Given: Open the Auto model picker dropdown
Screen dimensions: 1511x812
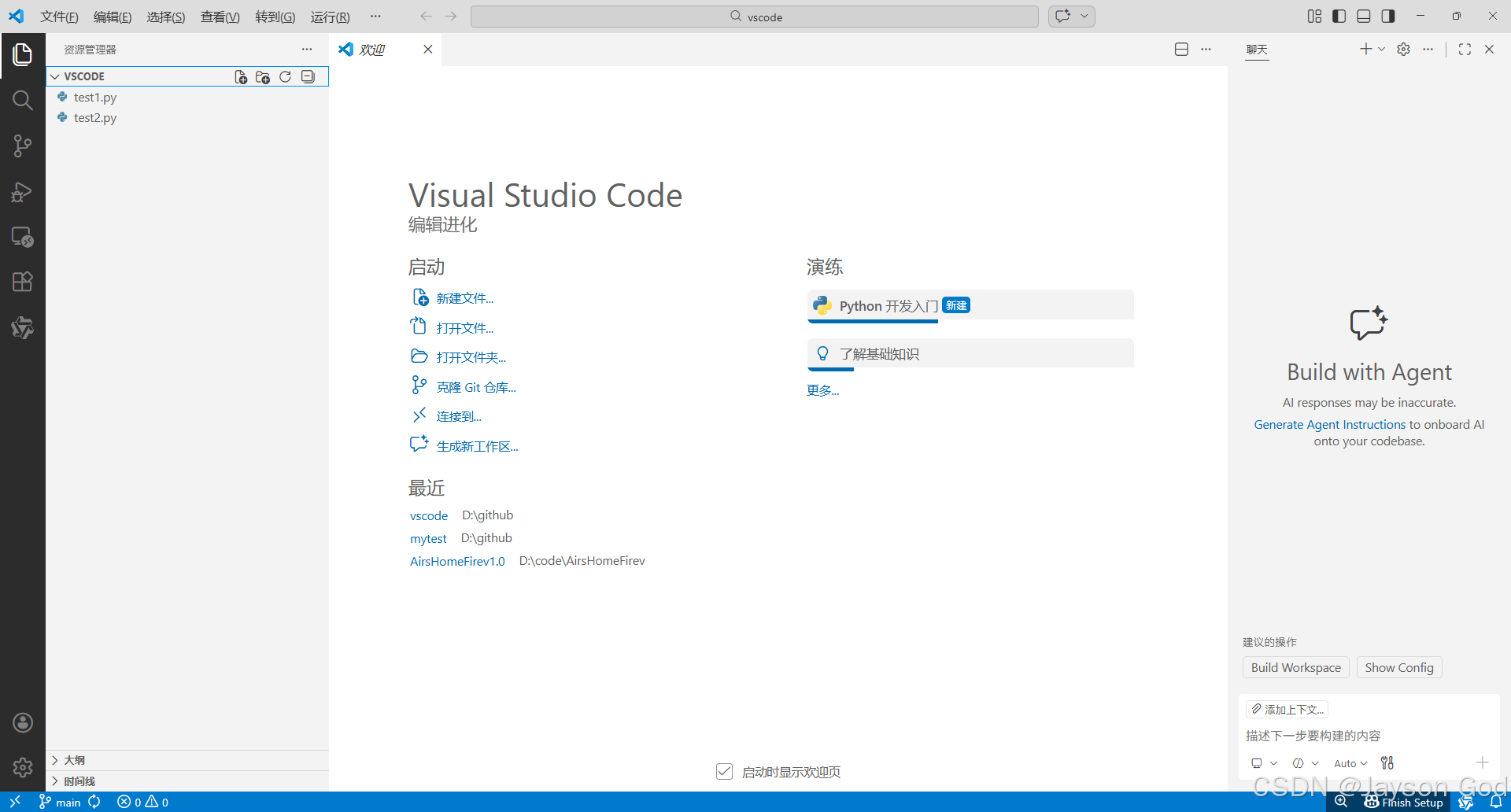Looking at the screenshot, I should [x=1350, y=763].
